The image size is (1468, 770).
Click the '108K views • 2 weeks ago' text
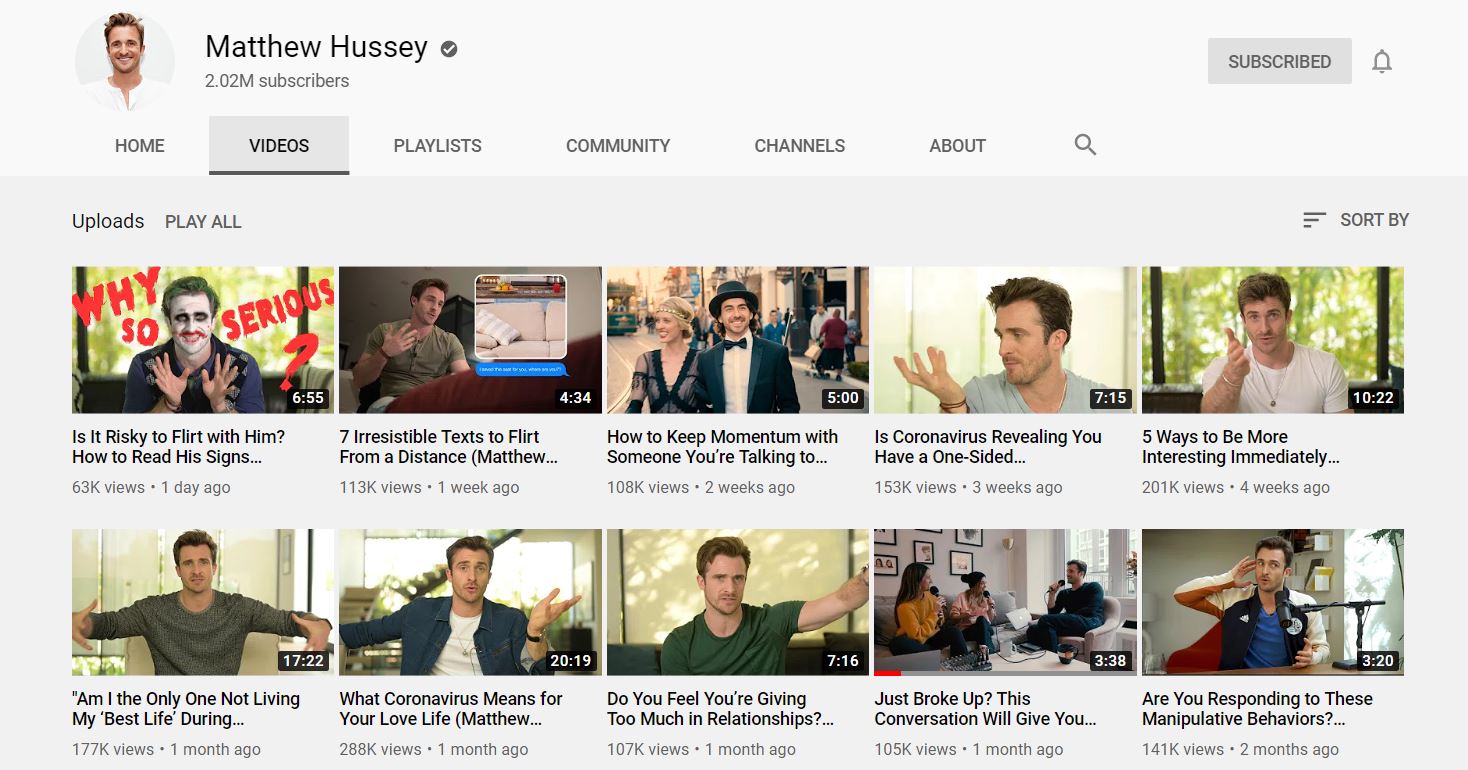pos(701,488)
